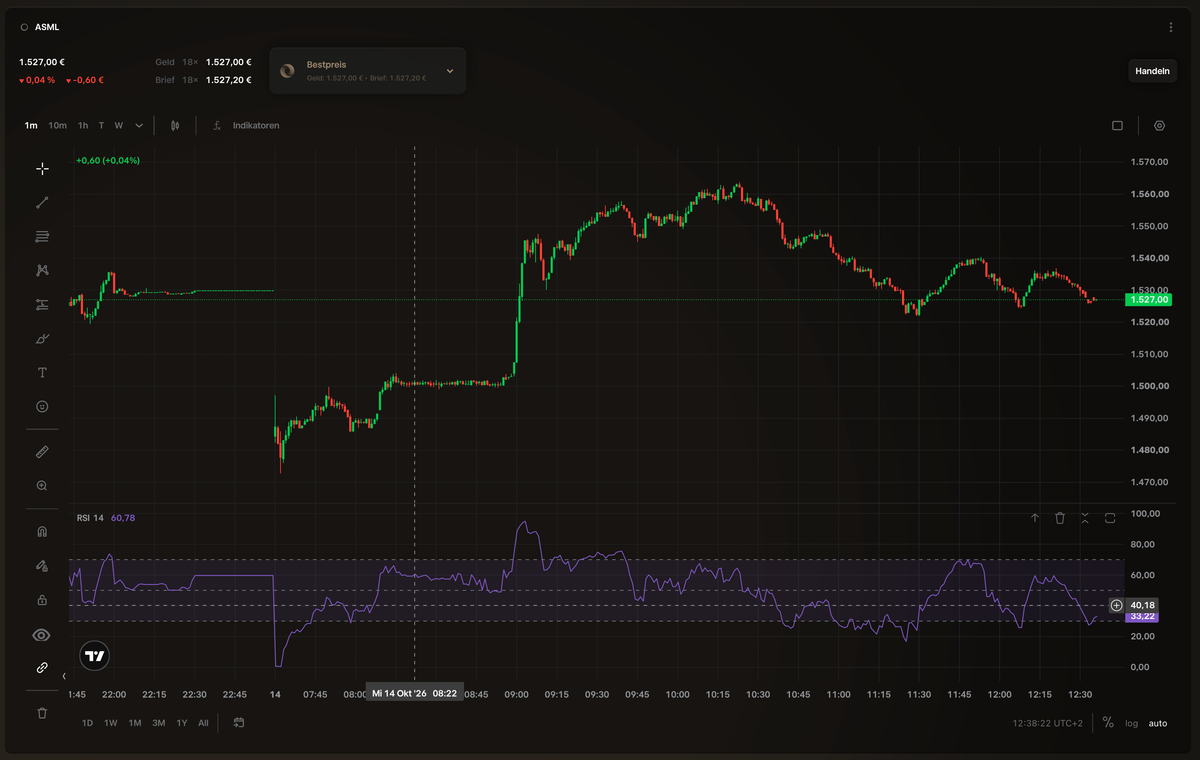
Task: Open the emoji sticker tool
Action: (x=42, y=406)
